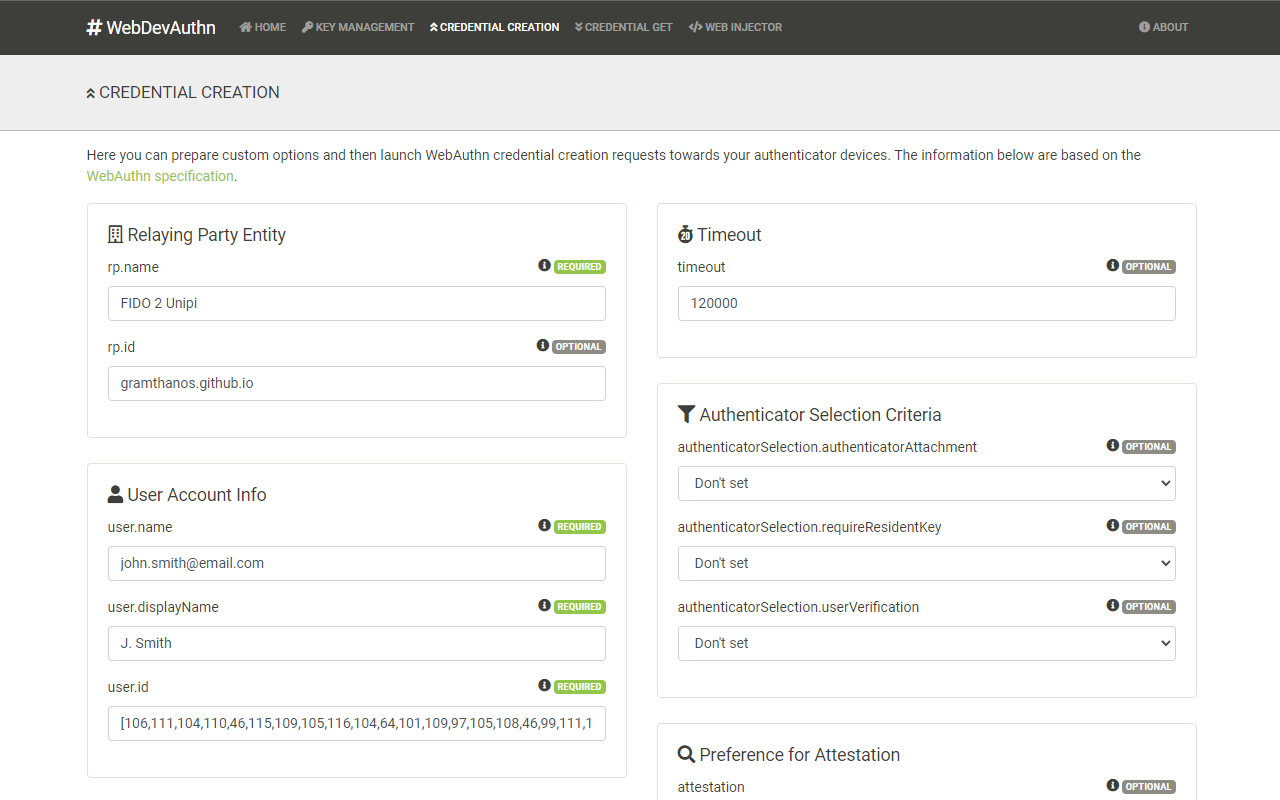Click the funnel icon beside Authenticator Selection Criteria
1280x800 pixels.
pyautogui.click(x=686, y=414)
